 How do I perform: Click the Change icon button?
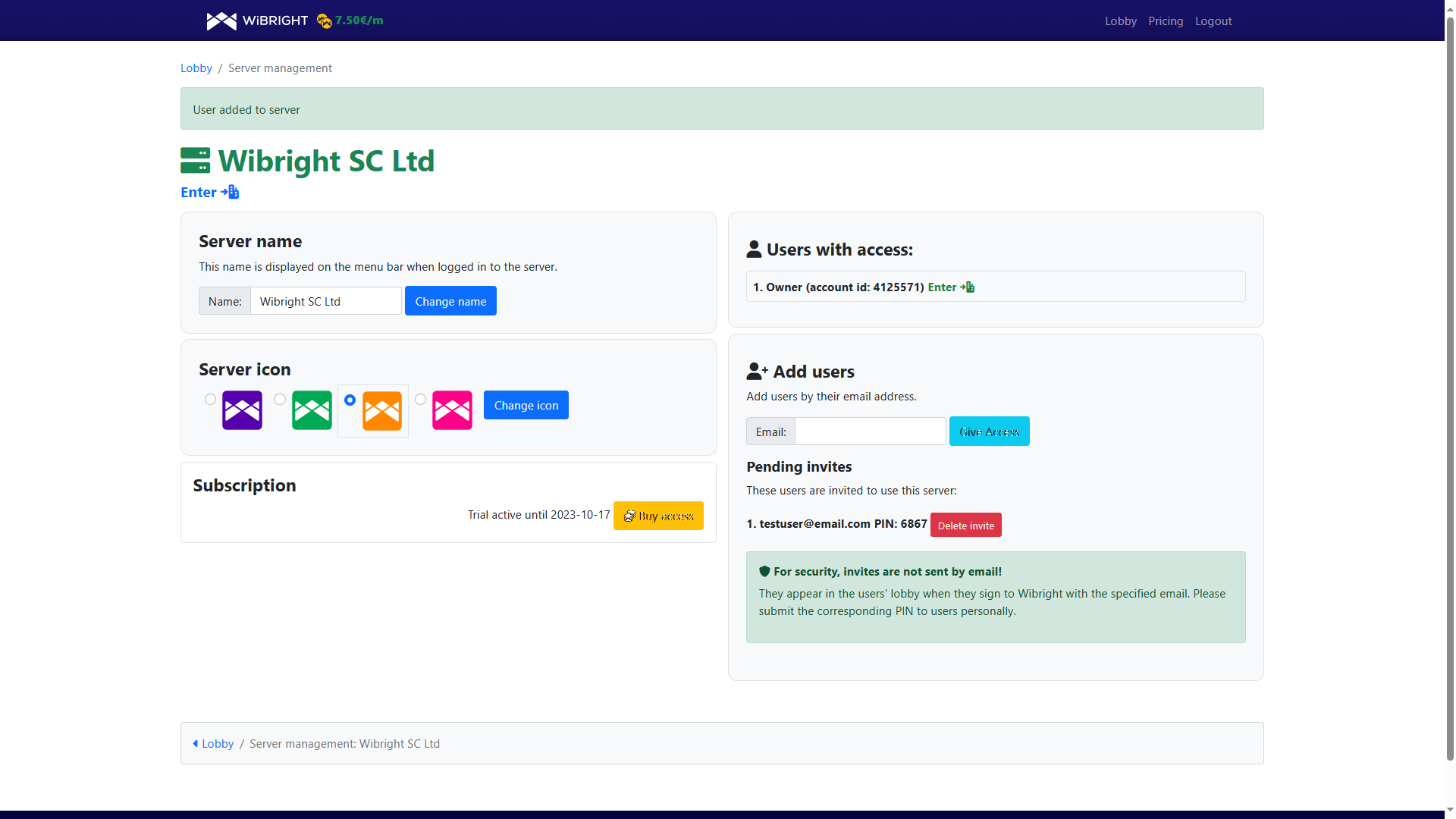tap(526, 405)
